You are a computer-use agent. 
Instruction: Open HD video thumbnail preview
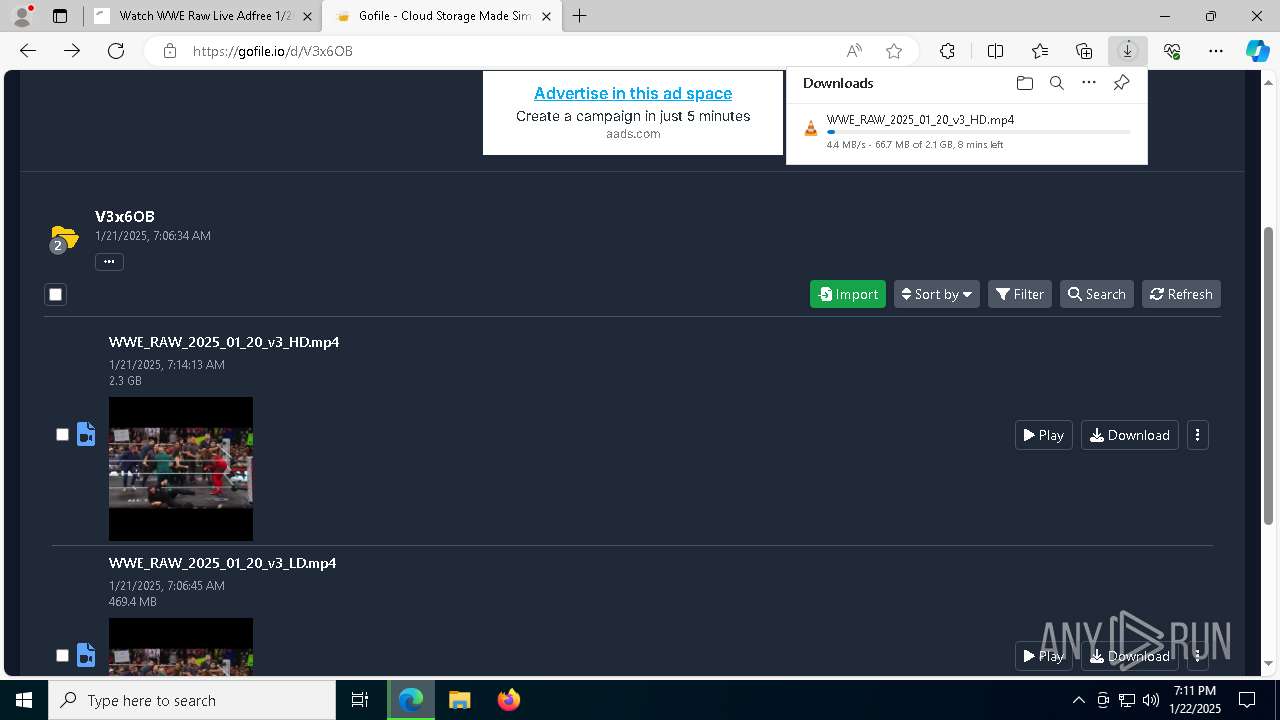pos(181,469)
